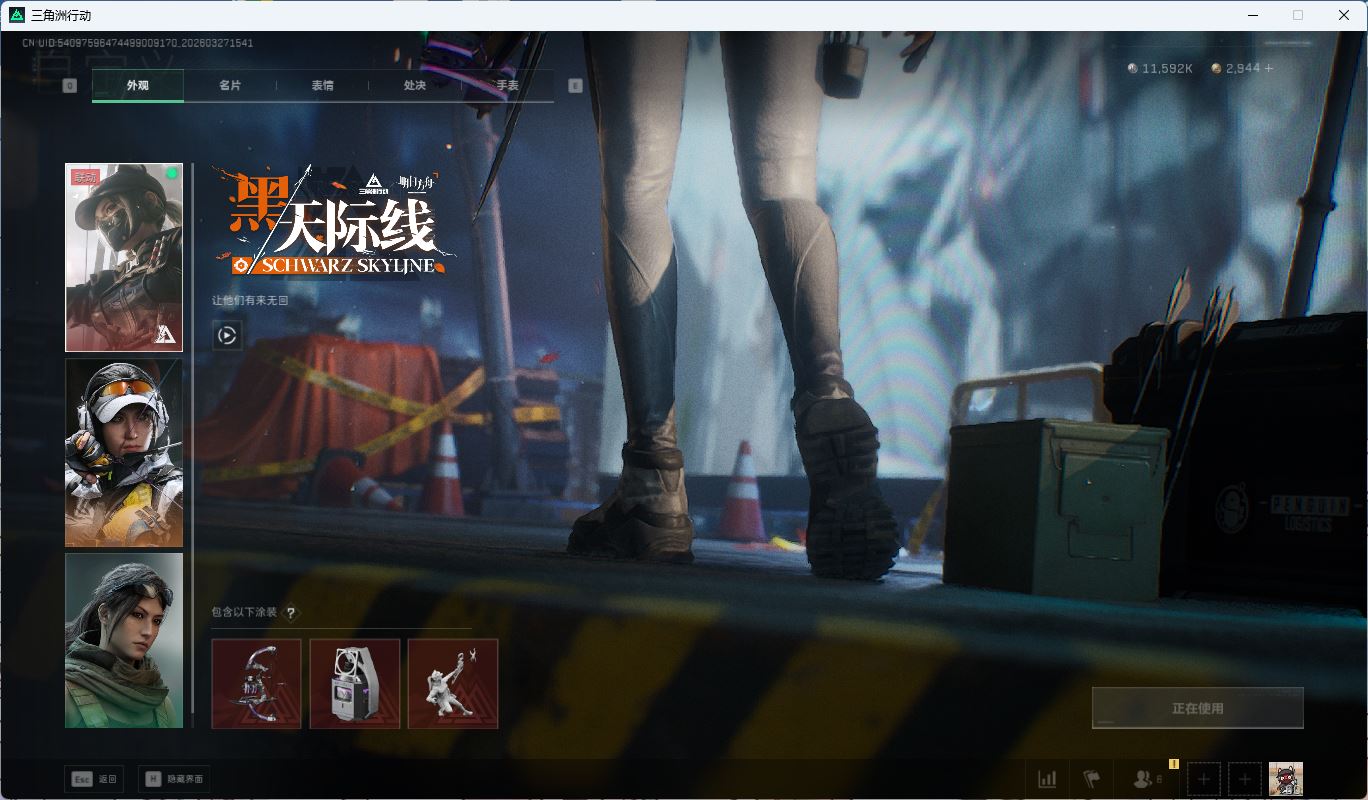Click the 隐藏界面 hide interface button
Viewport: 1368px width, 800px height.
pos(175,779)
